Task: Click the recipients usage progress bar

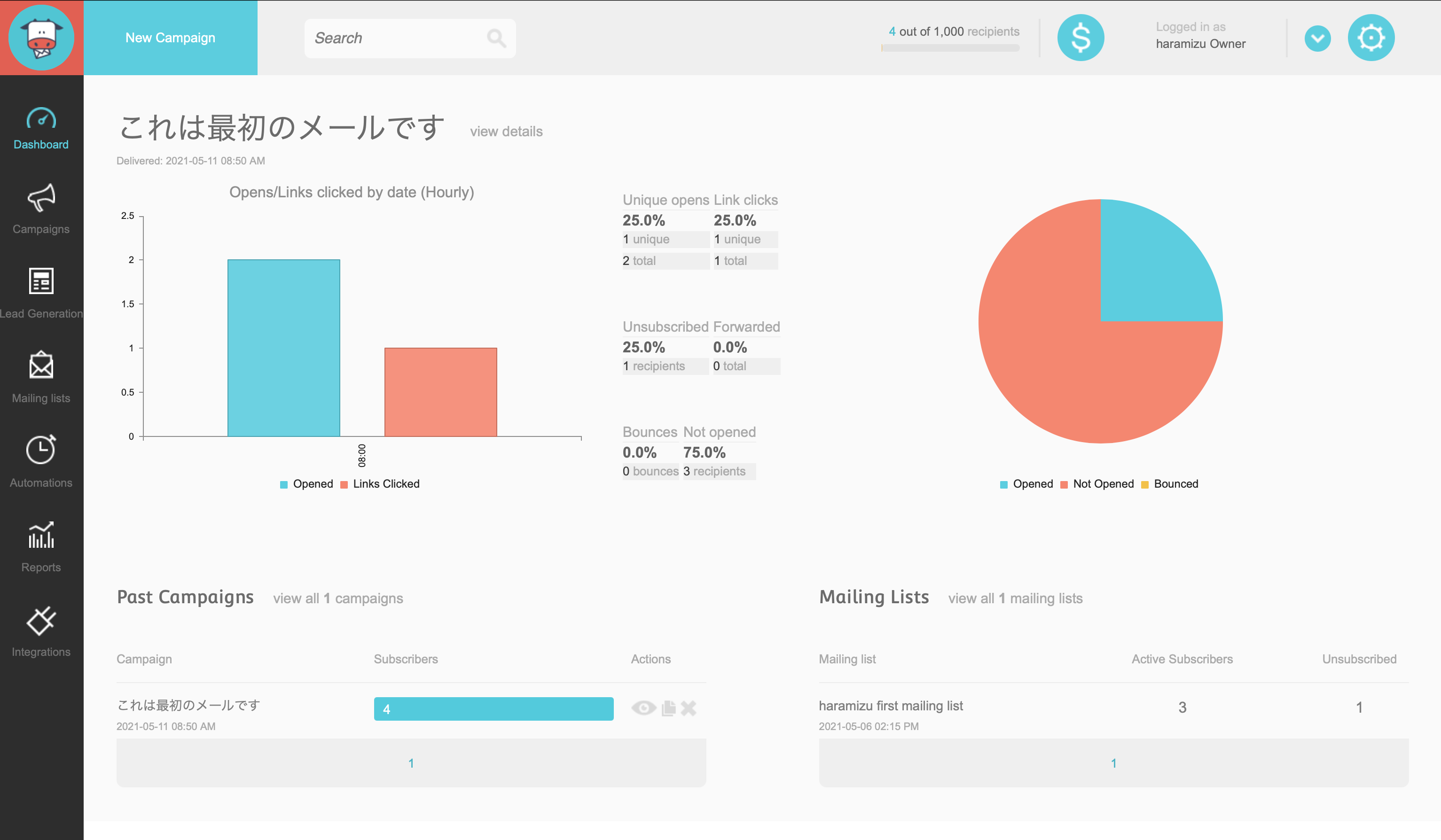Action: [x=950, y=48]
